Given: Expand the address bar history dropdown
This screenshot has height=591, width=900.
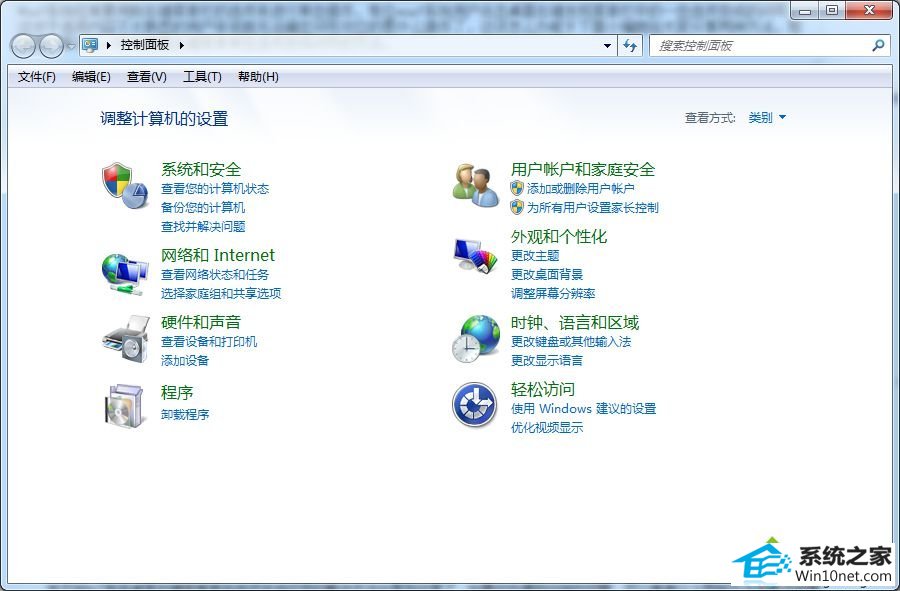Looking at the screenshot, I should click(607, 45).
